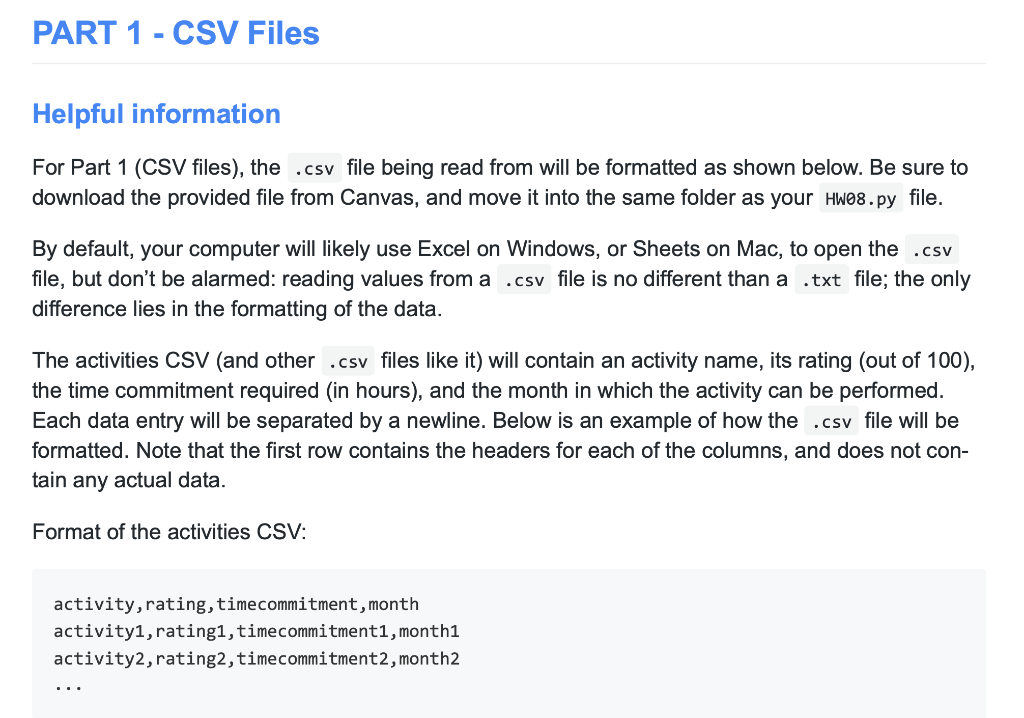1024x718 pixels.
Task: Click the .csv tag after 'example of how the'
Action: tap(831, 421)
